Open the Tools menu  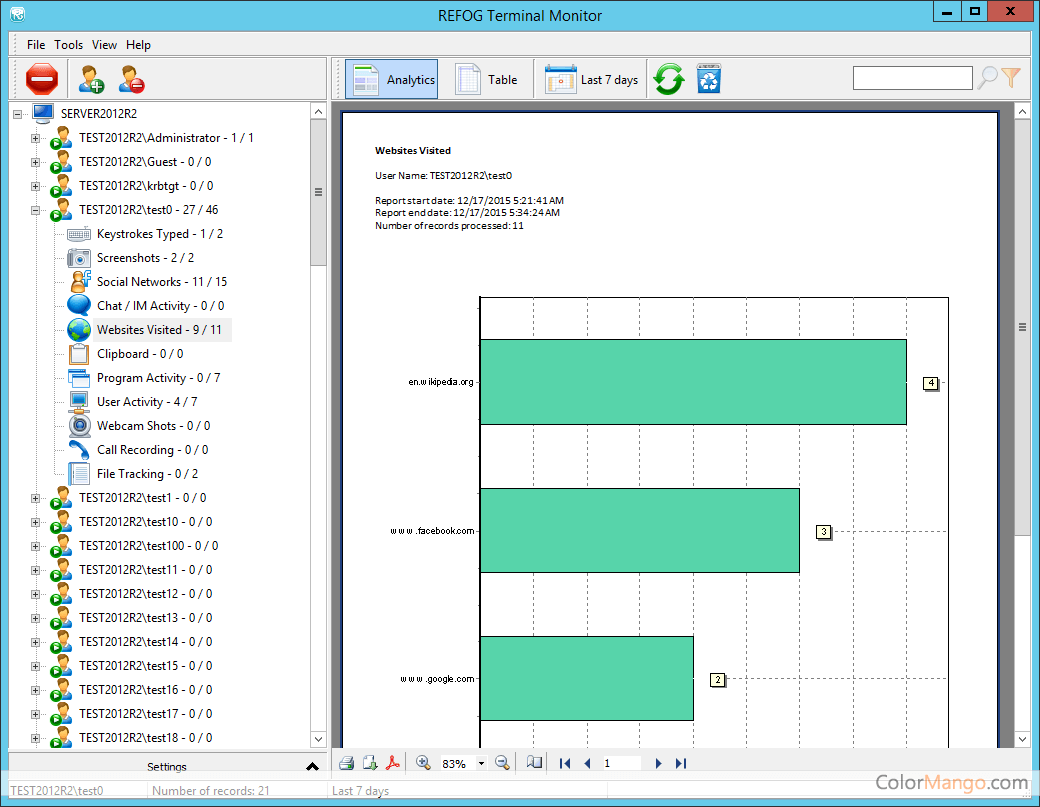68,45
